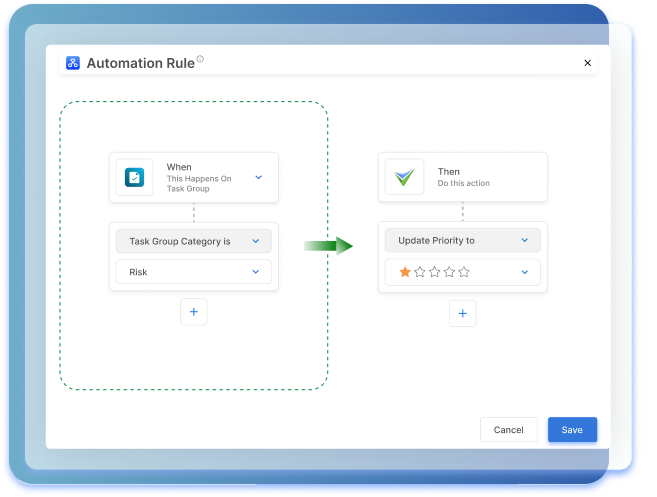This screenshot has height=497, width=657.
Task: Save the automation rule
Action: coord(572,430)
